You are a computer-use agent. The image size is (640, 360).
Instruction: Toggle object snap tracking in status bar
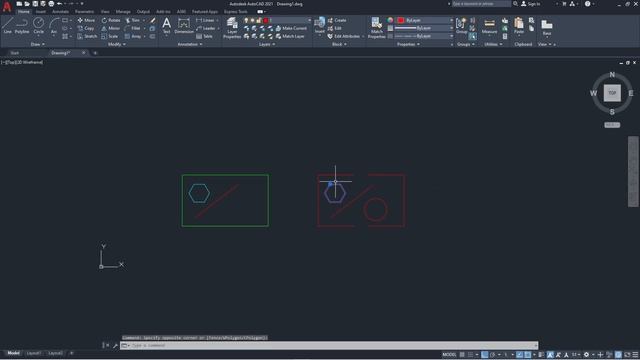520,355
